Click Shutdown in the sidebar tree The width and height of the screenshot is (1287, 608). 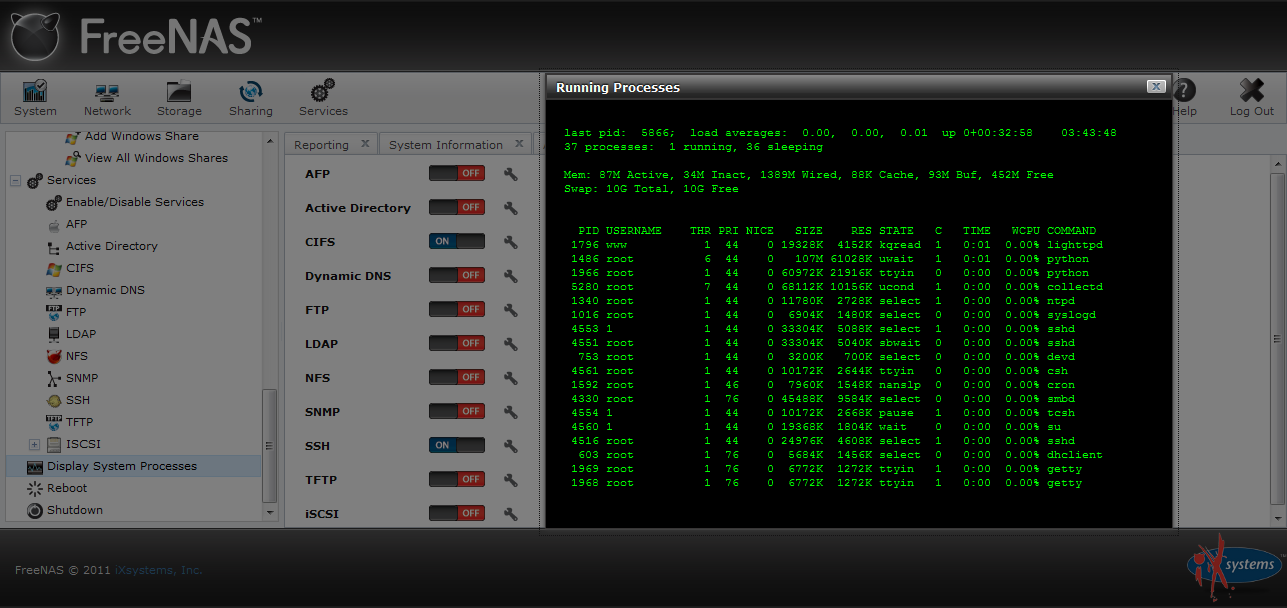tap(75, 510)
